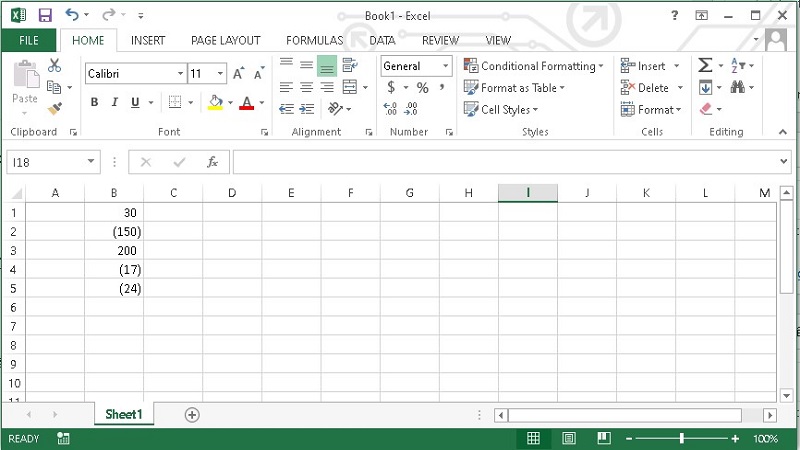Click the Insert cells button
This screenshot has width=800, height=450.
point(643,66)
